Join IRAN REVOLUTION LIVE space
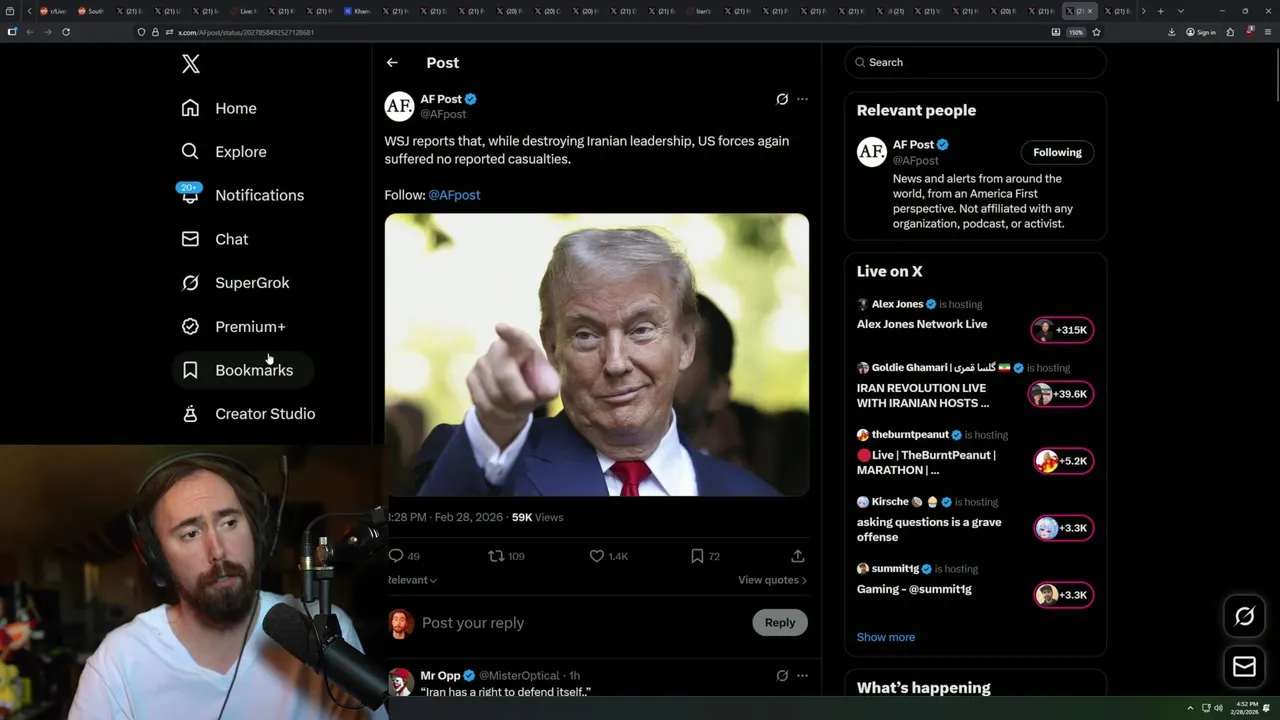The image size is (1280, 720). tap(923, 395)
